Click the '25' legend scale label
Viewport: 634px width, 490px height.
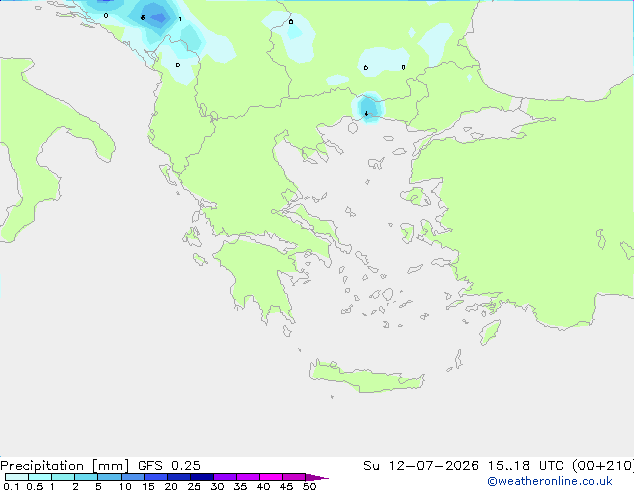pos(194,486)
